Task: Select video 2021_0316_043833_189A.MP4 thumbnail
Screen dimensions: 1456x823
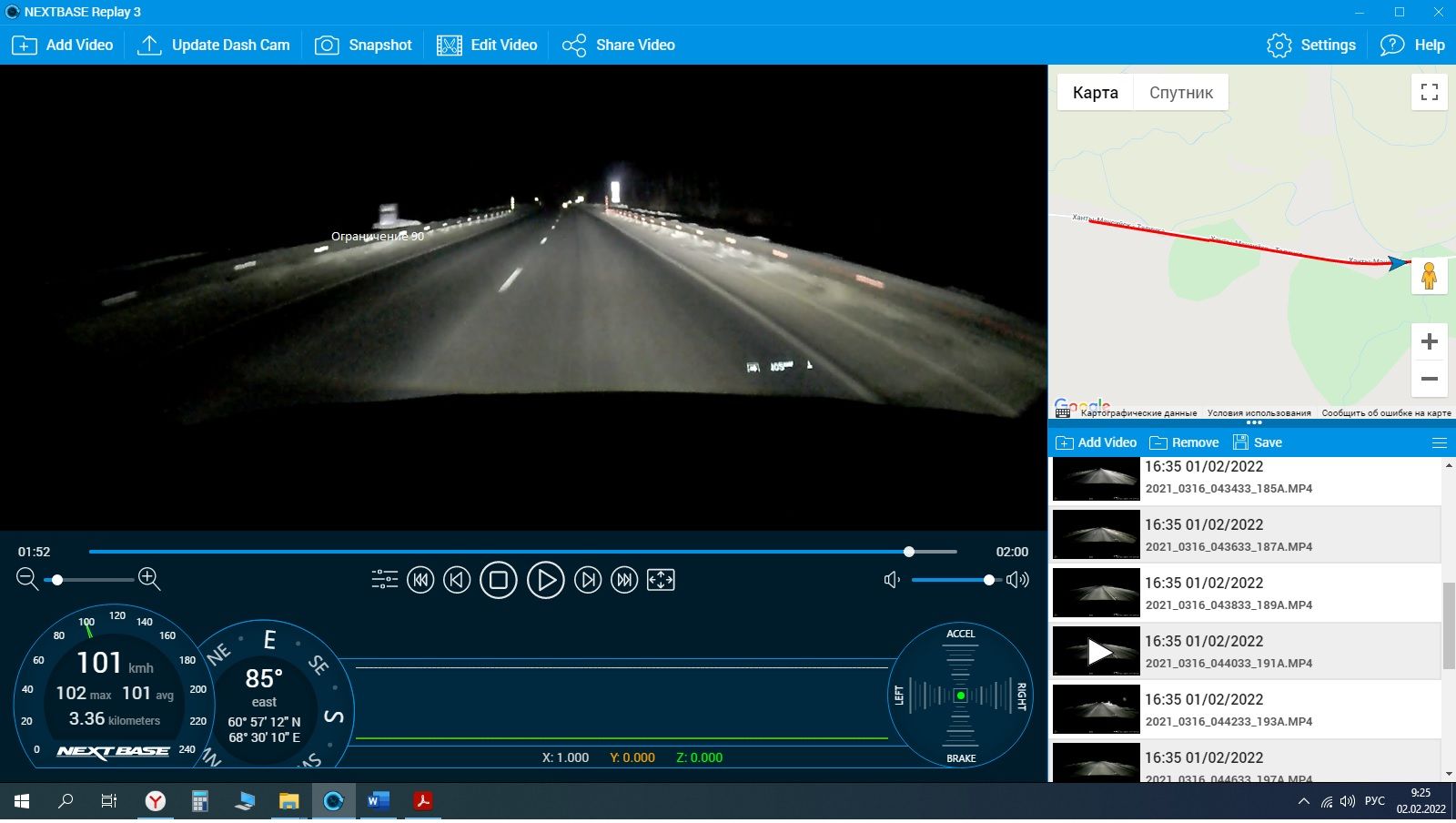Action: tap(1096, 594)
